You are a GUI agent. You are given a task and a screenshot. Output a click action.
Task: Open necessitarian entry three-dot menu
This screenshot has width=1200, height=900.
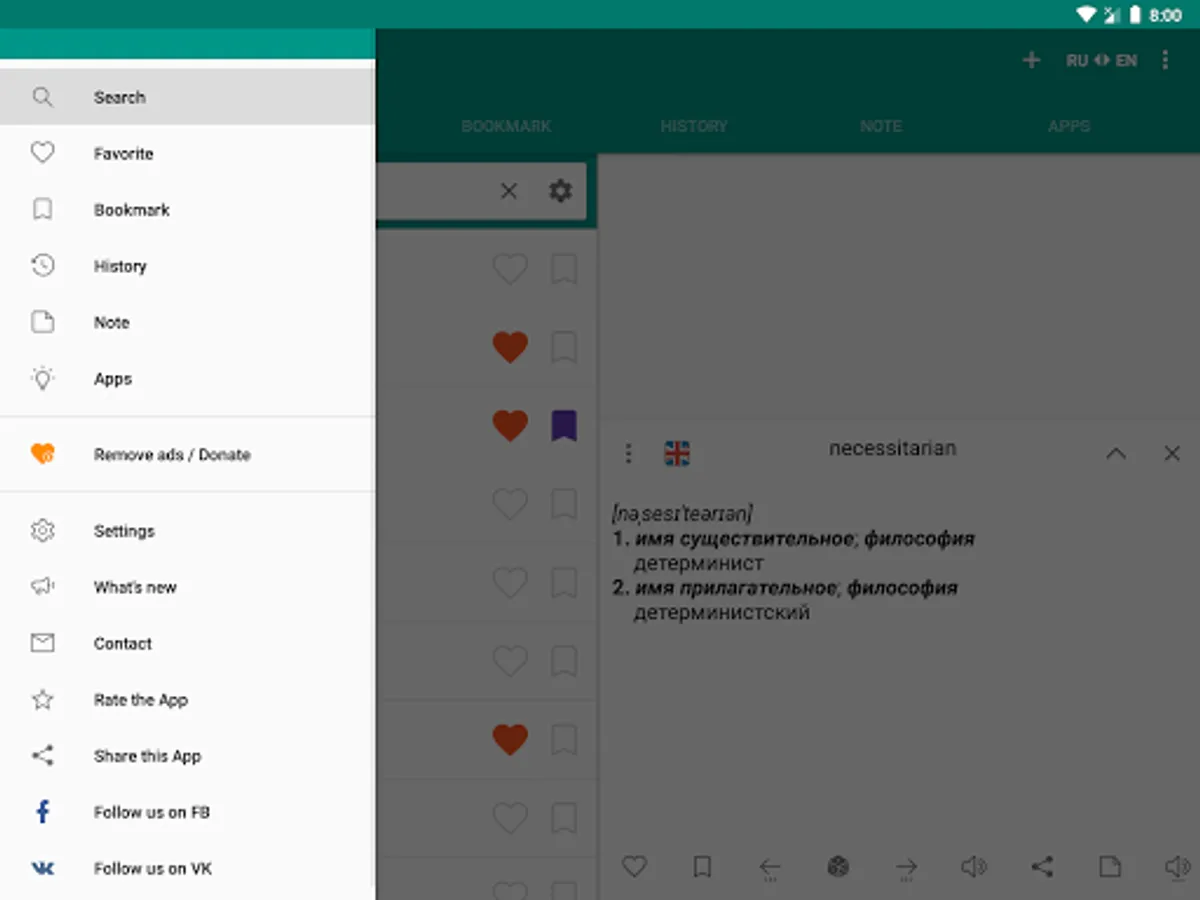point(628,454)
